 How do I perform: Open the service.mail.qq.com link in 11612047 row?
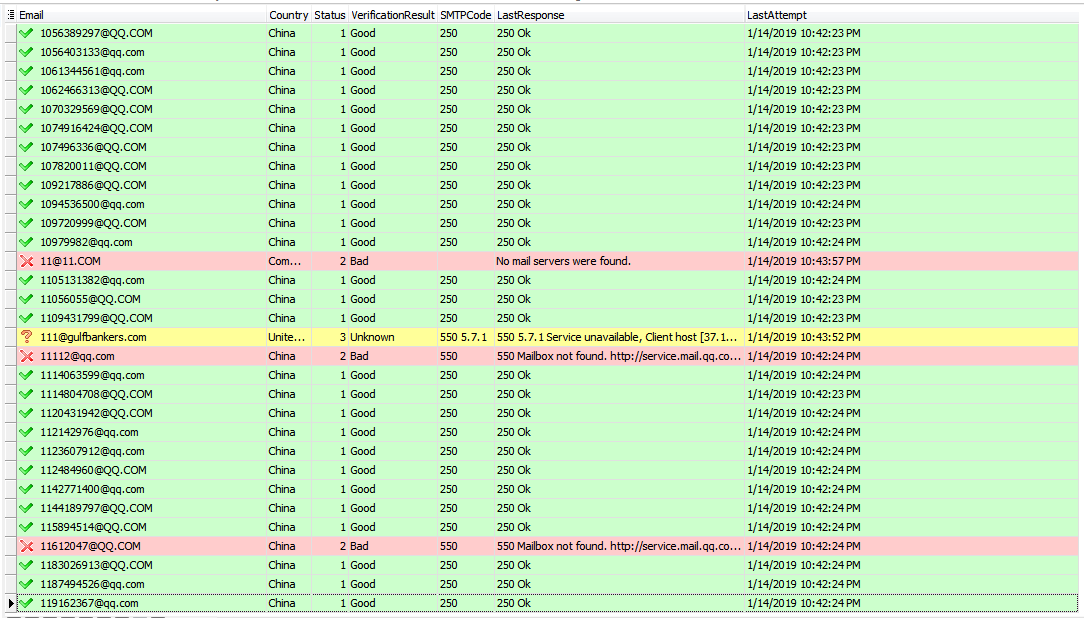[x=670, y=546]
